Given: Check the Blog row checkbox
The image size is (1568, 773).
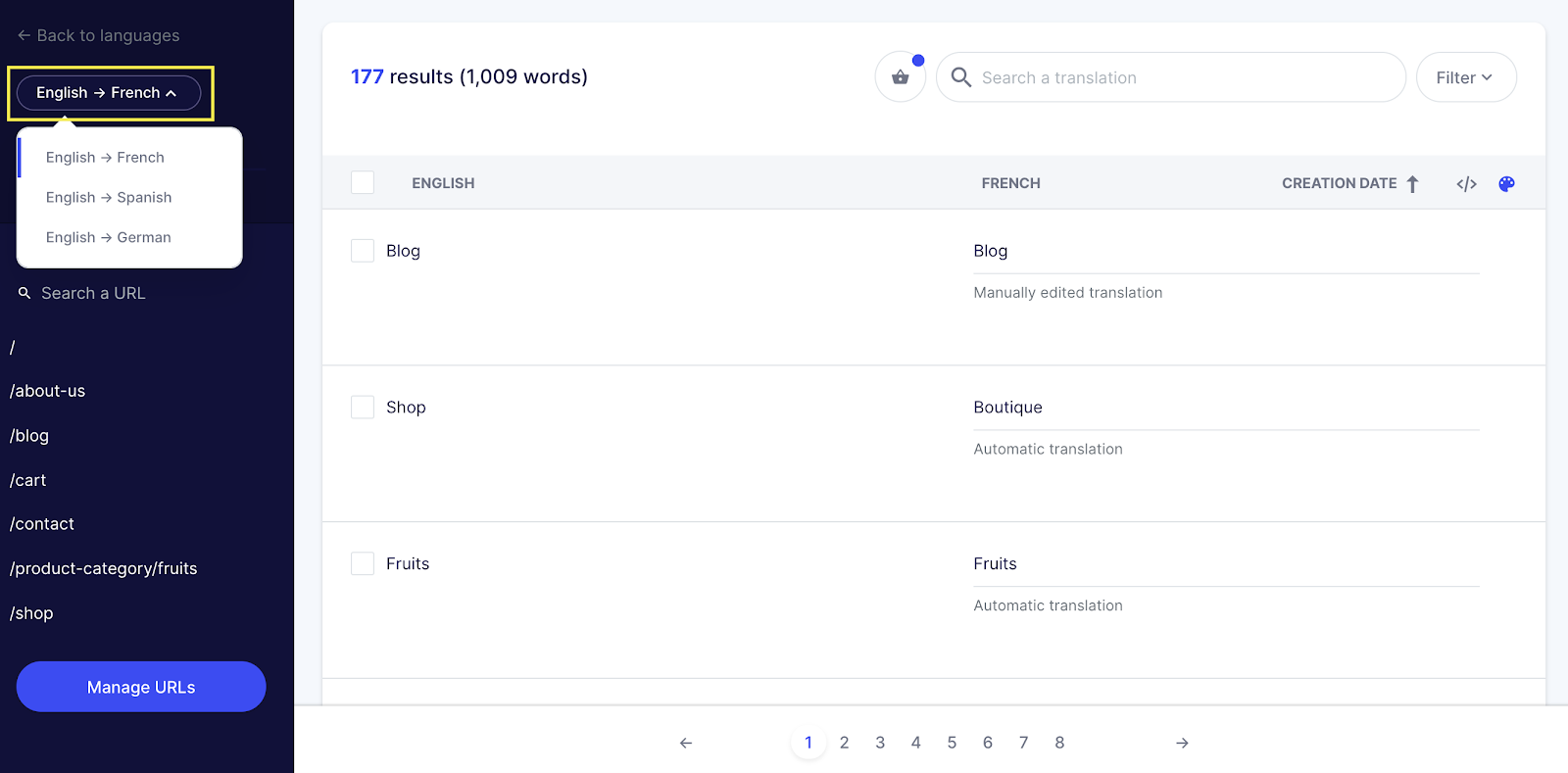Looking at the screenshot, I should [x=363, y=251].
